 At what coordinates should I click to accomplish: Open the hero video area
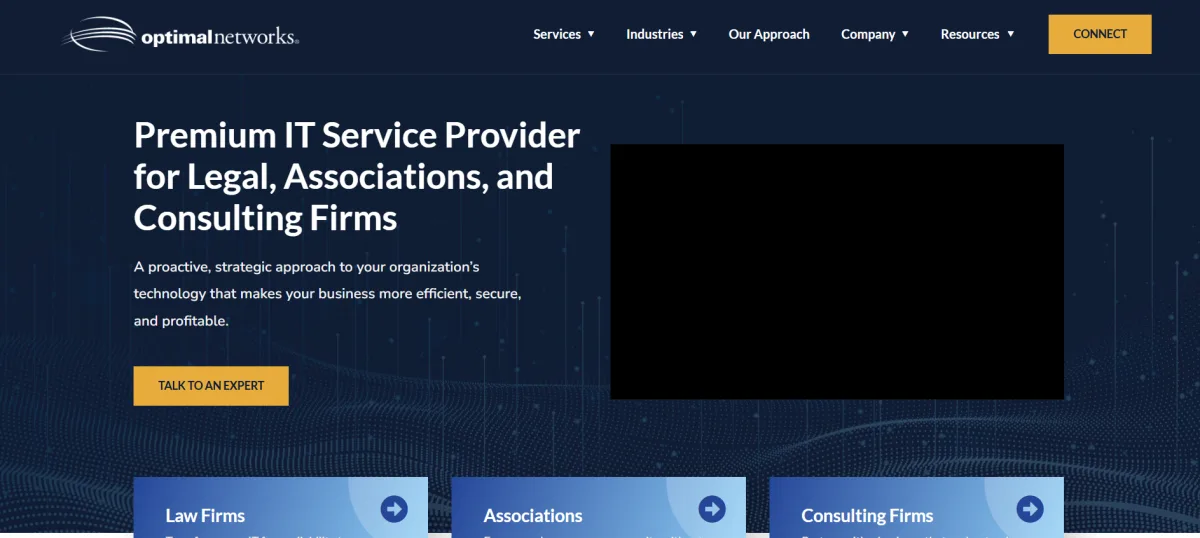(x=837, y=272)
